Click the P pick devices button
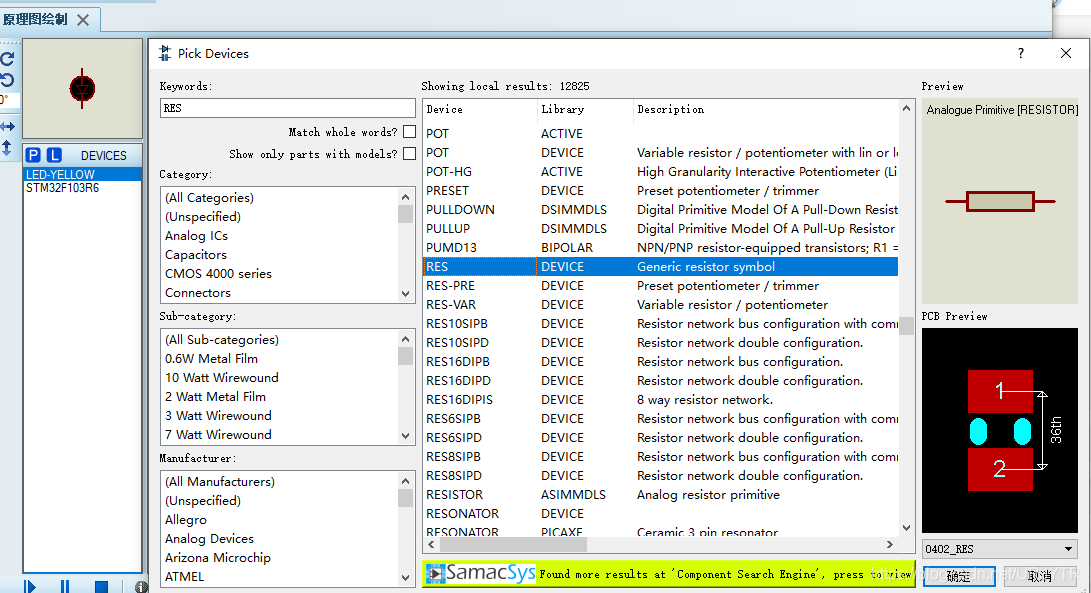Screen dimensions: 1091x593 33,155
